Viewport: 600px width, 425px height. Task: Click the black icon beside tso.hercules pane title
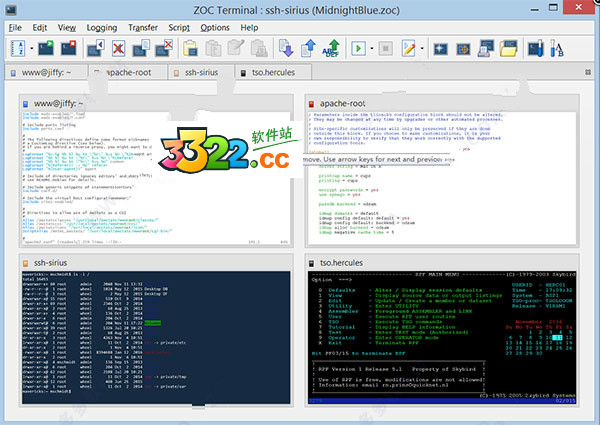311,263
